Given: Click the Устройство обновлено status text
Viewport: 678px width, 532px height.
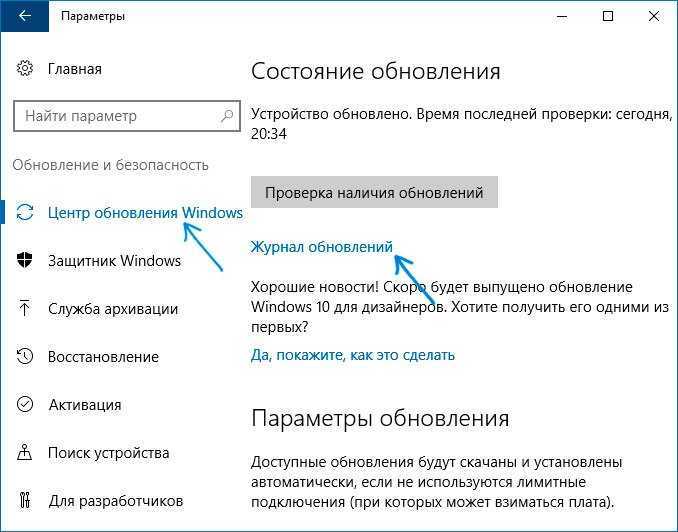Looking at the screenshot, I should coord(461,124).
